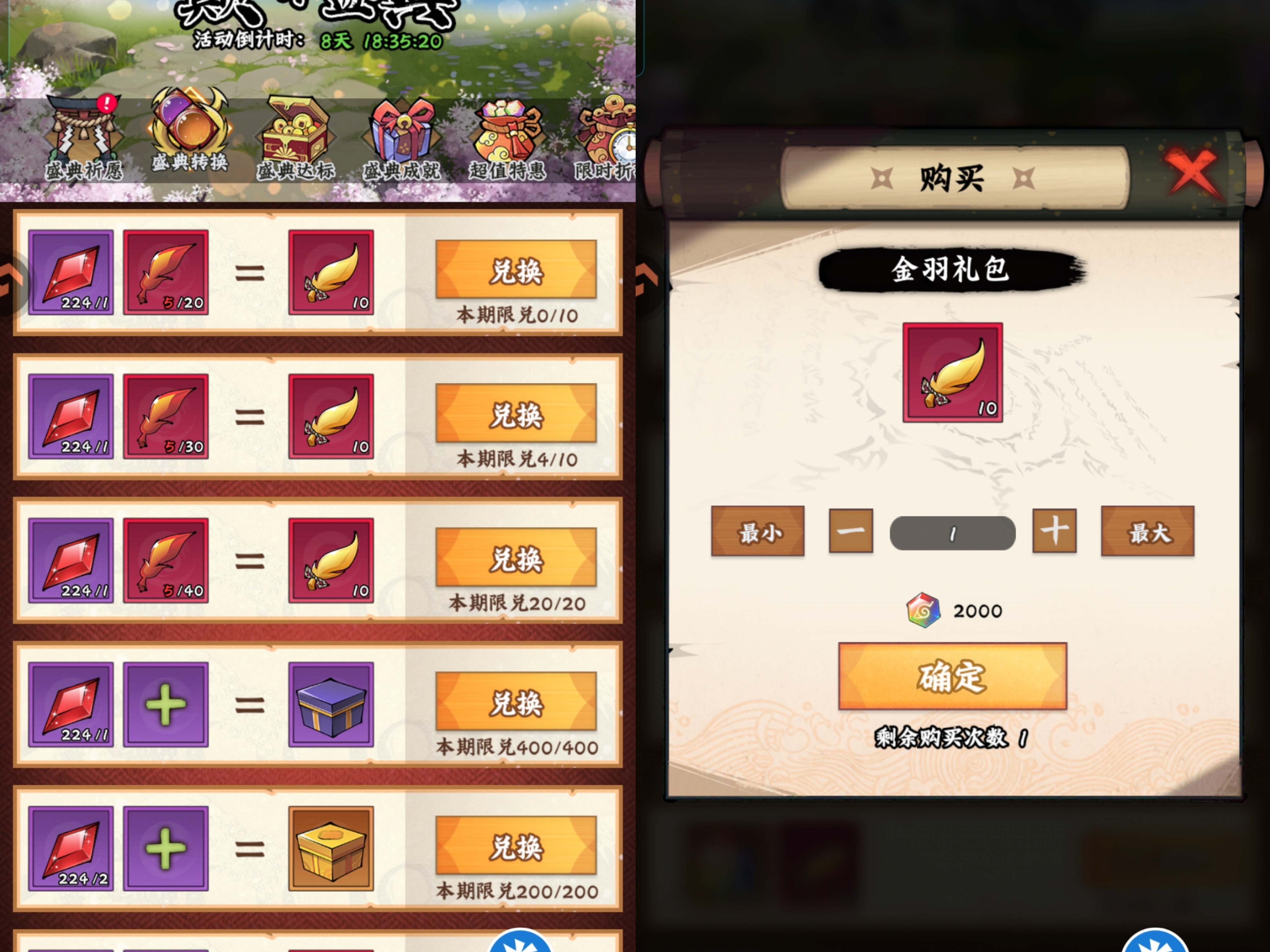Screen dimensions: 1270x952
Task: Open the 盛典成就 gift box icon
Action: click(x=401, y=138)
